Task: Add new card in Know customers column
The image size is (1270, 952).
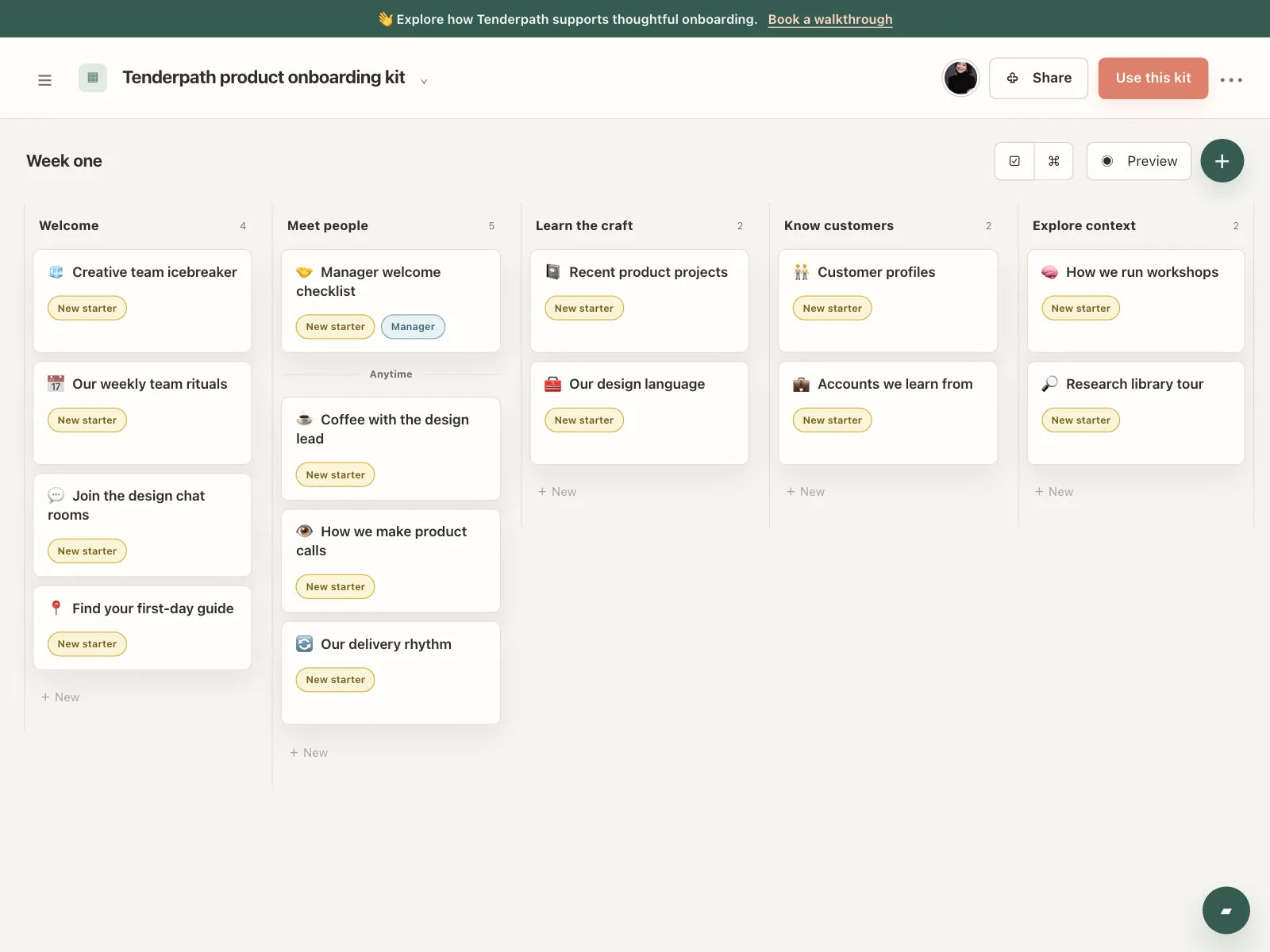Action: tap(806, 492)
